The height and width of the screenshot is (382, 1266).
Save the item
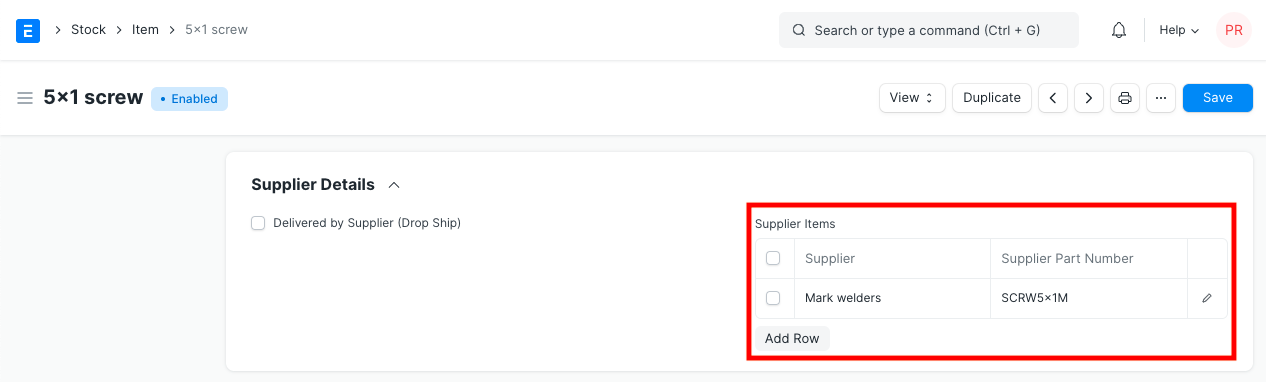[x=1217, y=98]
